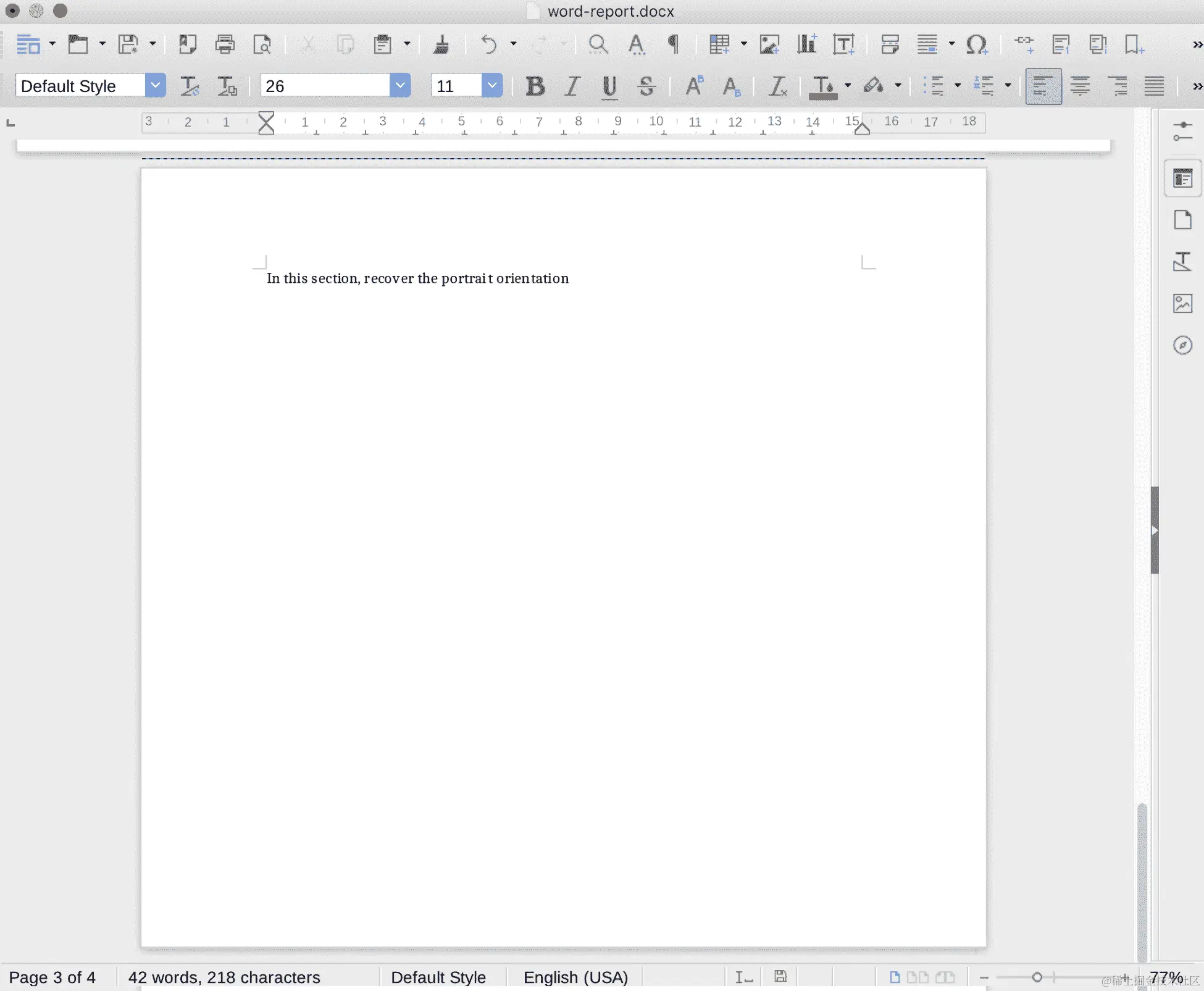Open Find and Replace magnifier

(x=598, y=44)
